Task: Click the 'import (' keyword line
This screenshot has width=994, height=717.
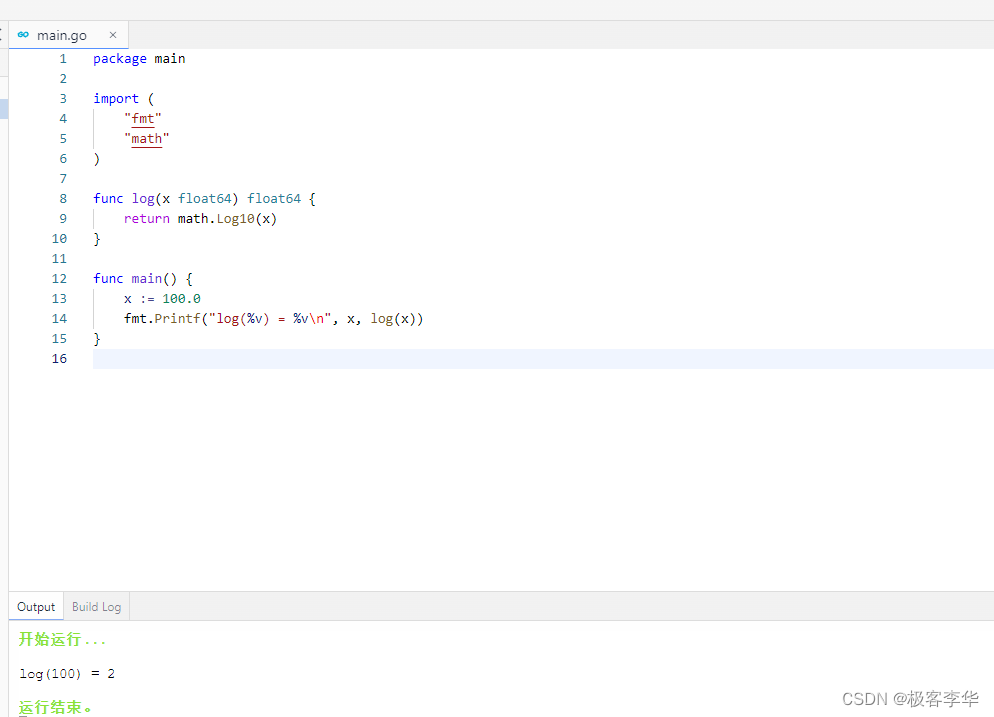Action: pyautogui.click(x=124, y=99)
